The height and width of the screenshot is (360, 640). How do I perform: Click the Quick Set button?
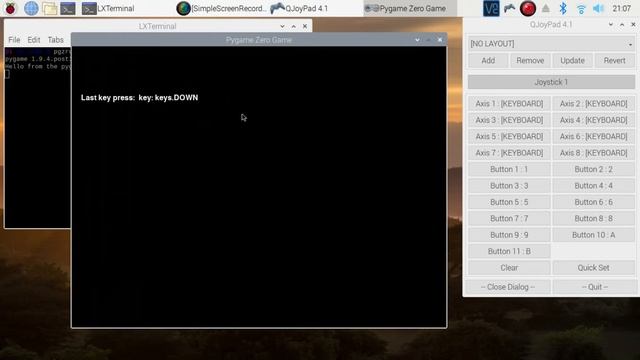(x=593, y=268)
